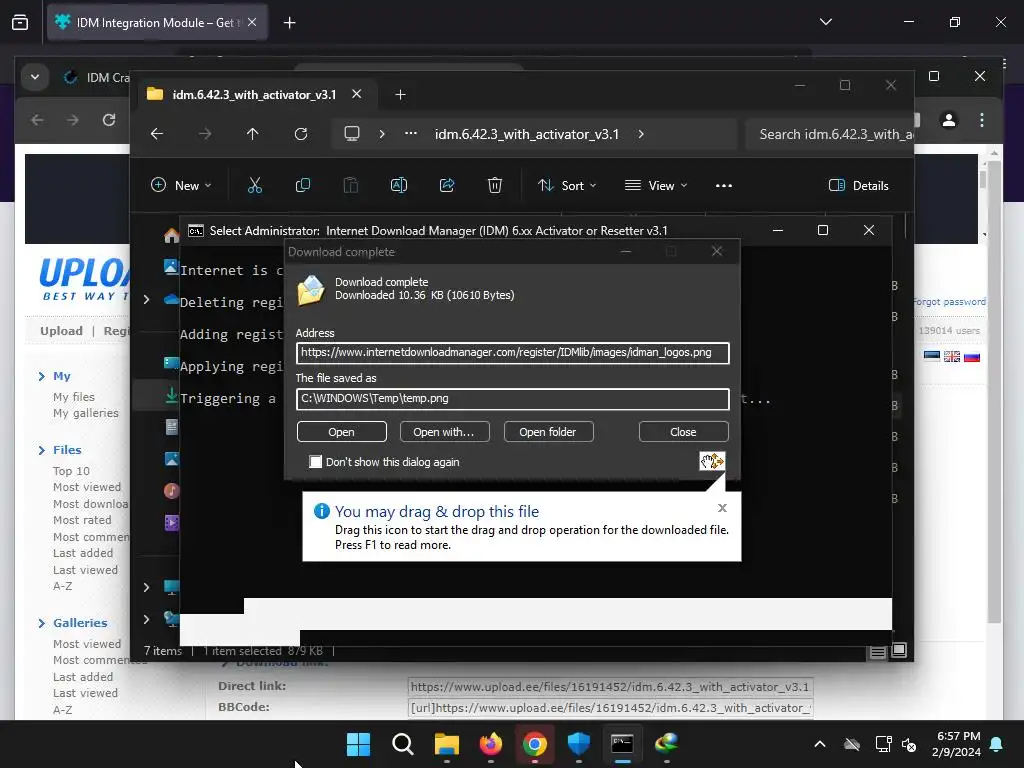Image resolution: width=1024 pixels, height=768 pixels.
Task: Click Upload menu item on upload.ee
Action: (x=61, y=330)
